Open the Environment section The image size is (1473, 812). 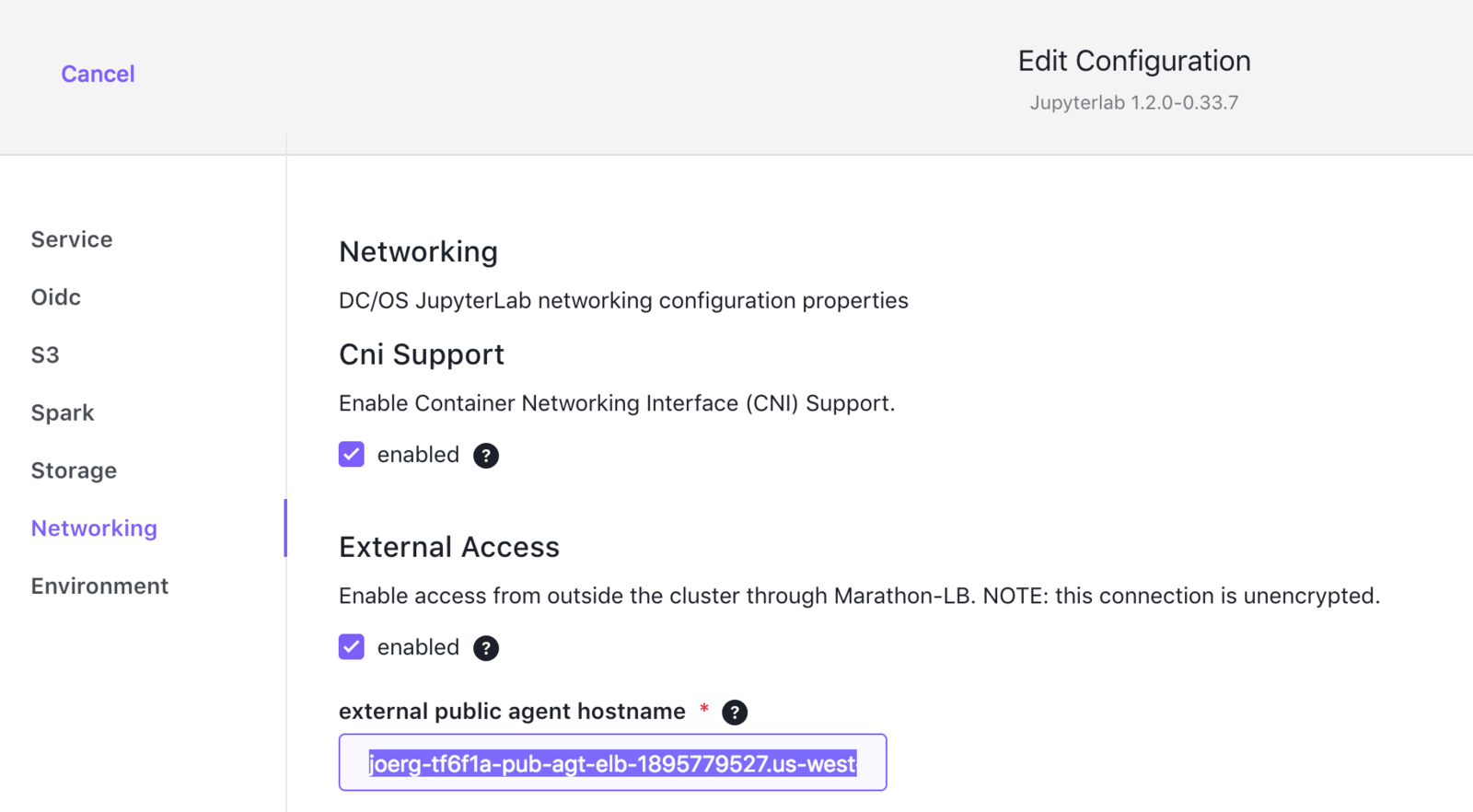(99, 586)
